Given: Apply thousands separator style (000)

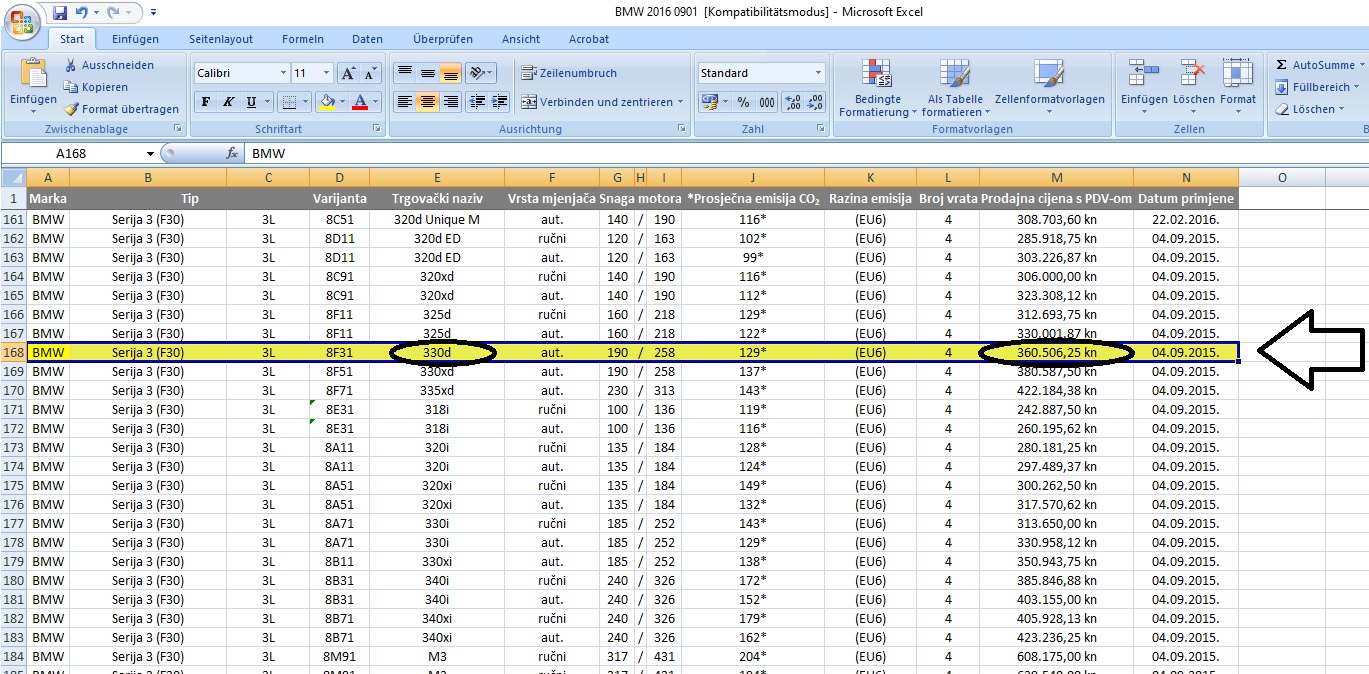Looking at the screenshot, I should tap(766, 102).
